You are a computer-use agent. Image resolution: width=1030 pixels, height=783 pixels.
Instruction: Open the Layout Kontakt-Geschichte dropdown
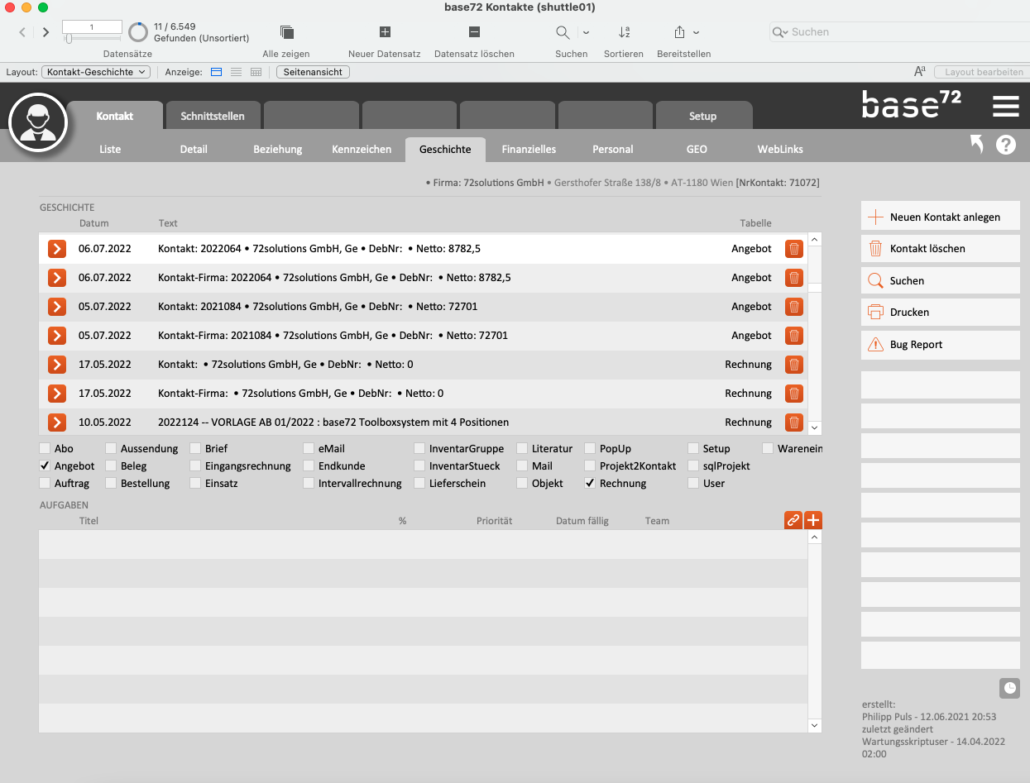pyautogui.click(x=96, y=72)
